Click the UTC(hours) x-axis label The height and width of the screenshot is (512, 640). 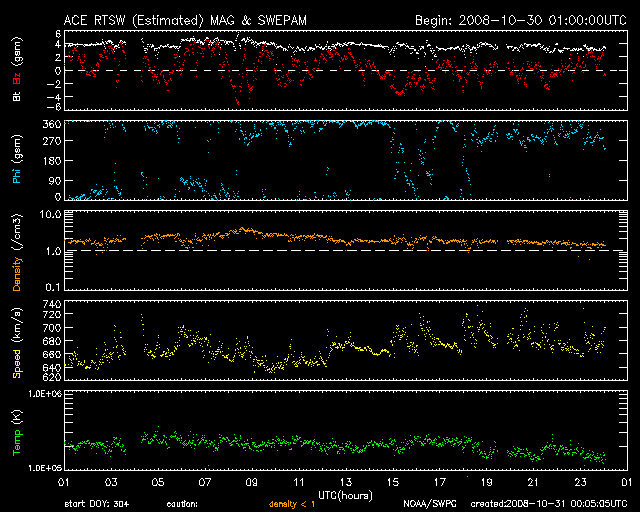[x=345, y=495]
